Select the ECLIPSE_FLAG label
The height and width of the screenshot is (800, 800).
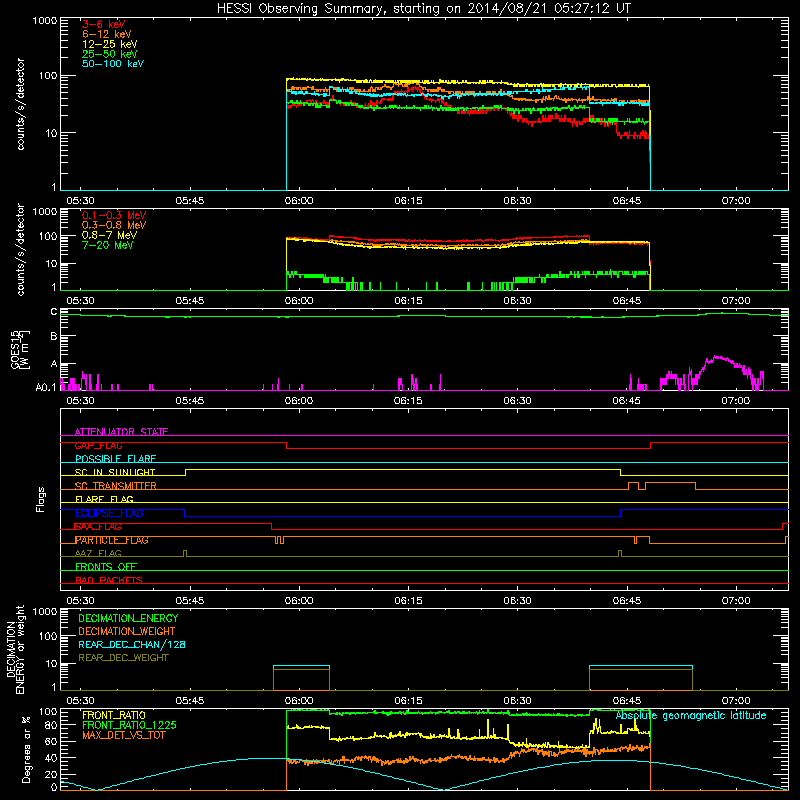click(x=109, y=513)
